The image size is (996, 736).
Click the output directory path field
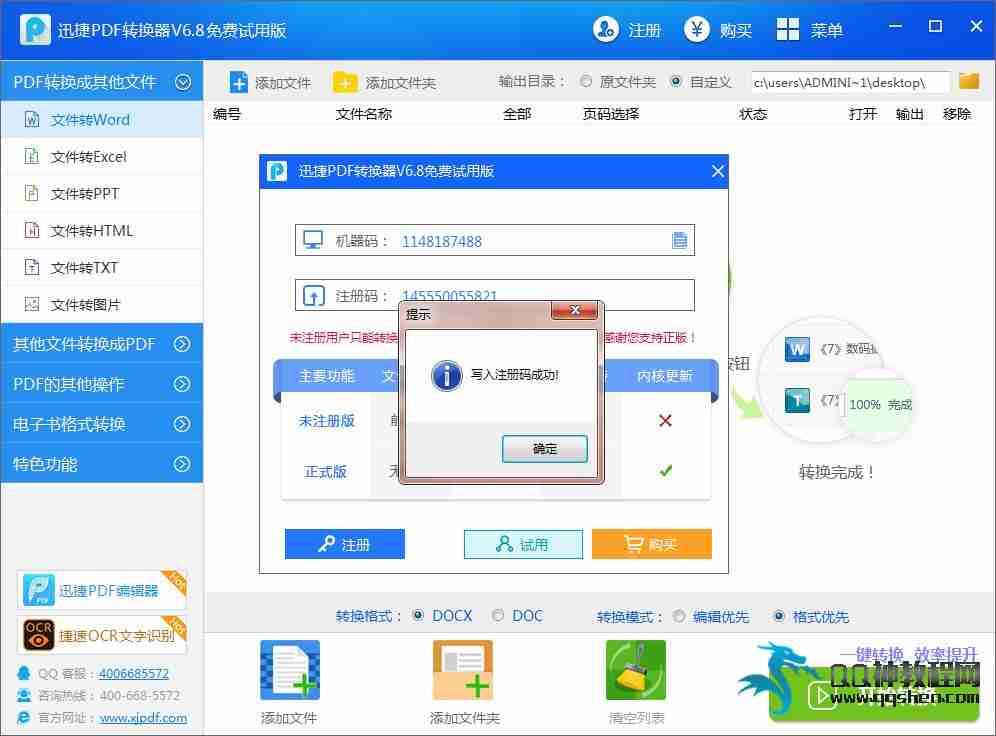851,82
